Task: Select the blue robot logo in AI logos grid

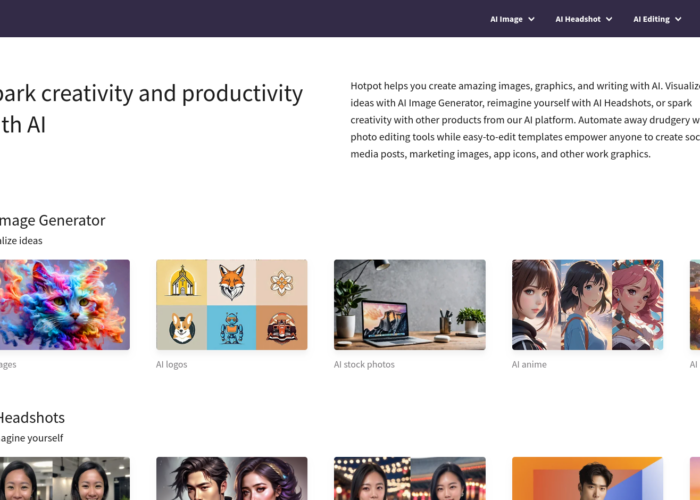Action: pyautogui.click(x=232, y=327)
